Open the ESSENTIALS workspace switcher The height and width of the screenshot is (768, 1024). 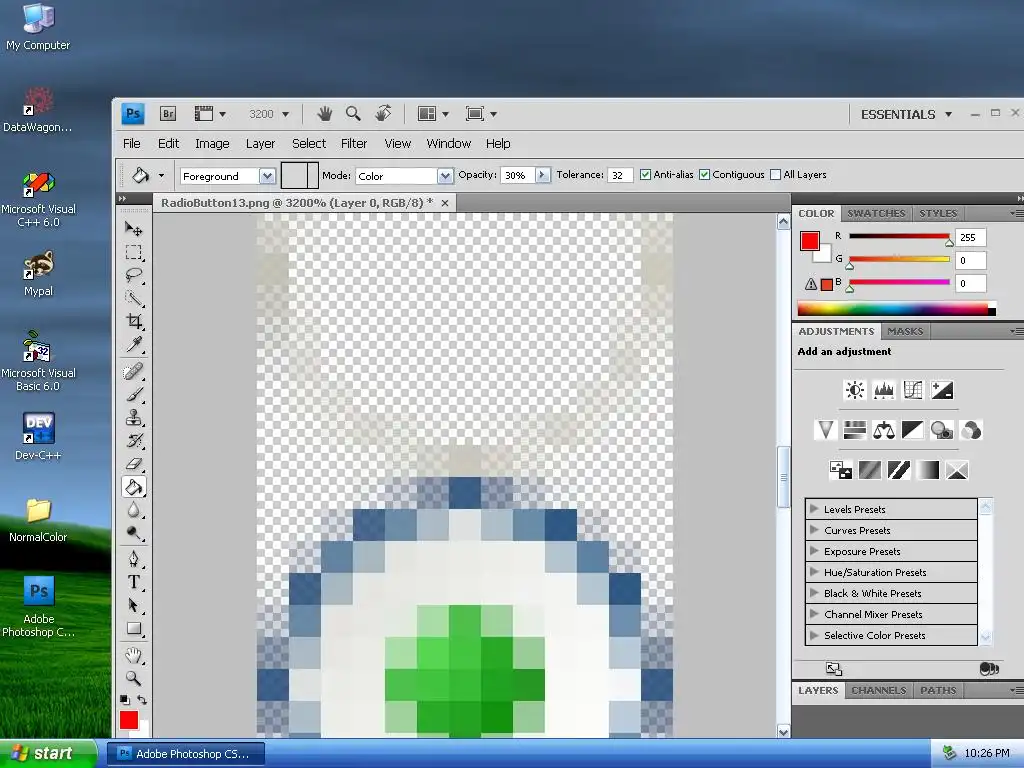click(x=906, y=114)
